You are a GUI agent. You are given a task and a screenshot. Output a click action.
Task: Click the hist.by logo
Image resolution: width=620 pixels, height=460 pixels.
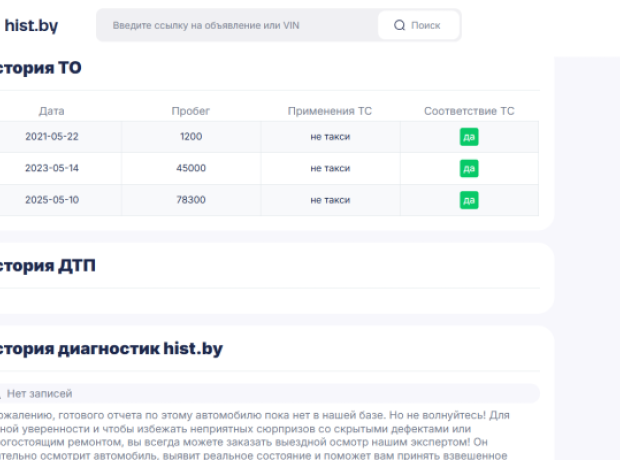[30, 26]
